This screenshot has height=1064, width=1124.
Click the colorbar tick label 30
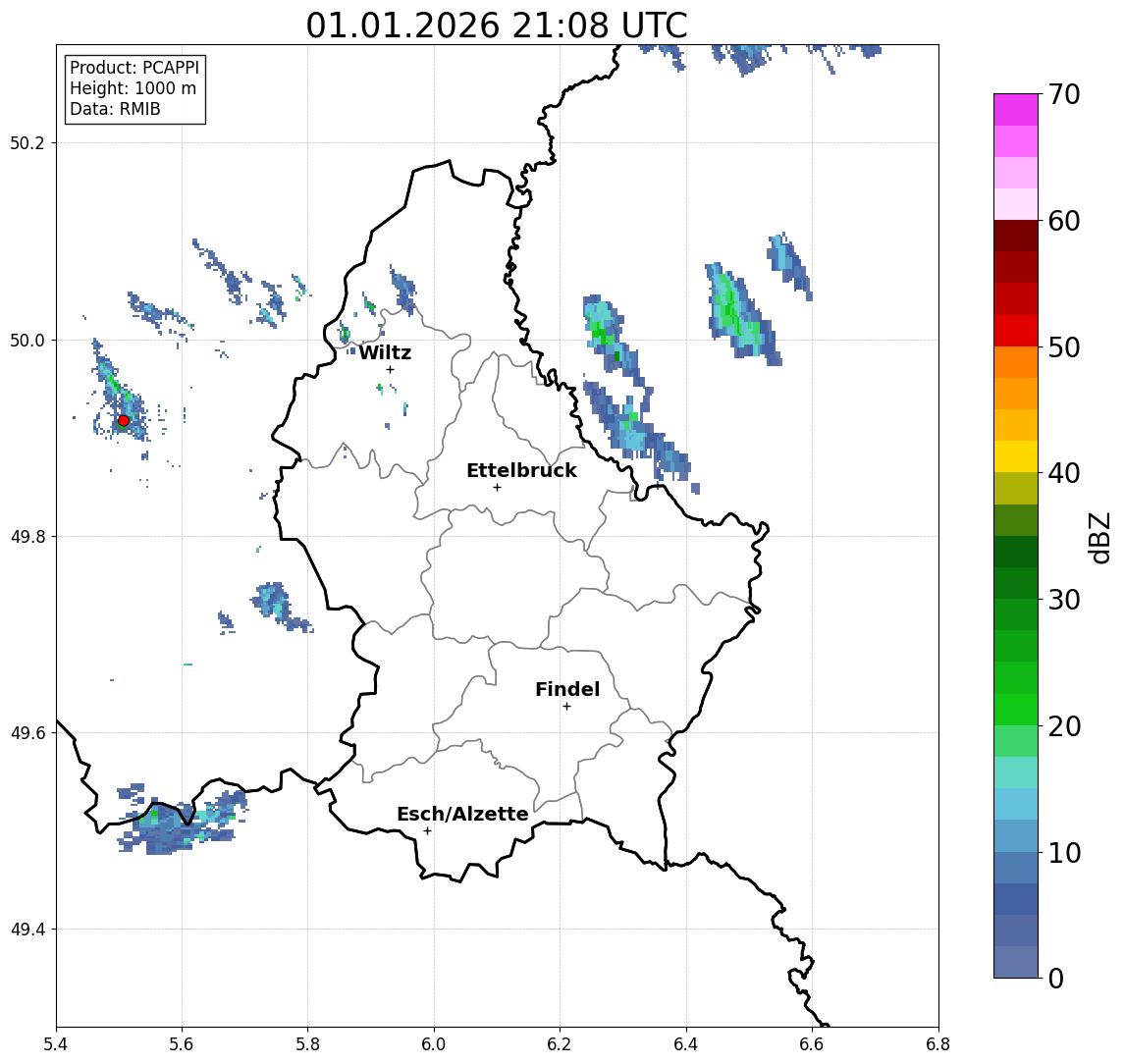(x=1064, y=600)
